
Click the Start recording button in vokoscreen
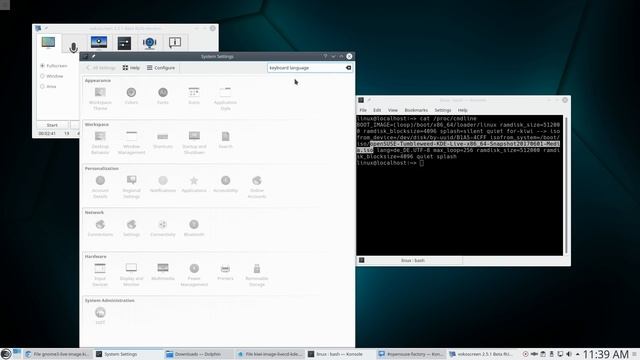[52, 125]
